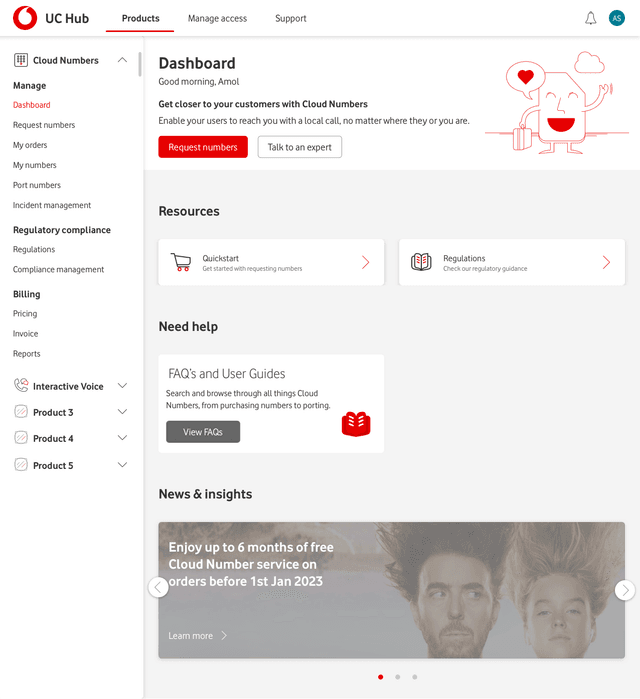Open the AS user avatar
This screenshot has width=640, height=699.
point(617,18)
